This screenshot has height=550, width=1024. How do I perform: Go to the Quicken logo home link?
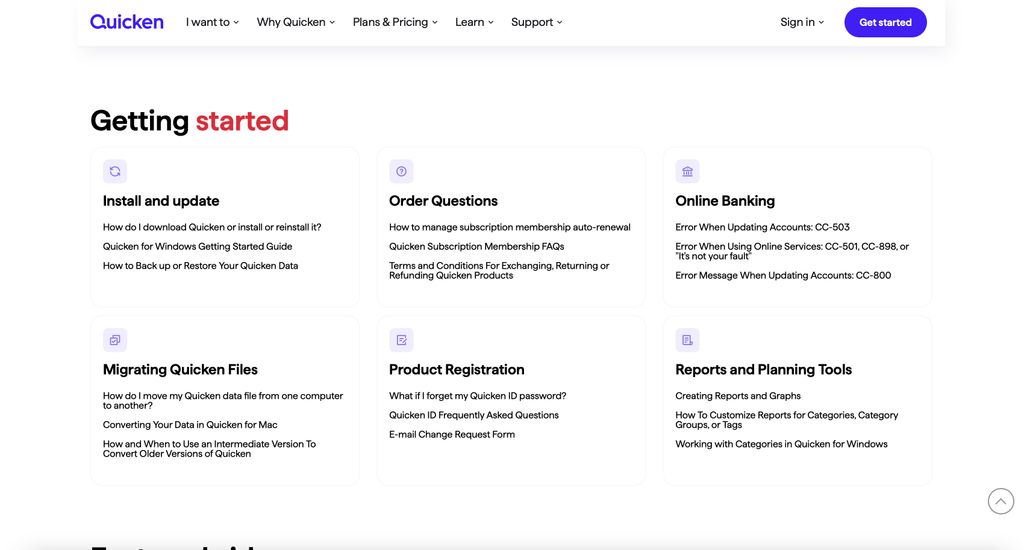(x=127, y=22)
